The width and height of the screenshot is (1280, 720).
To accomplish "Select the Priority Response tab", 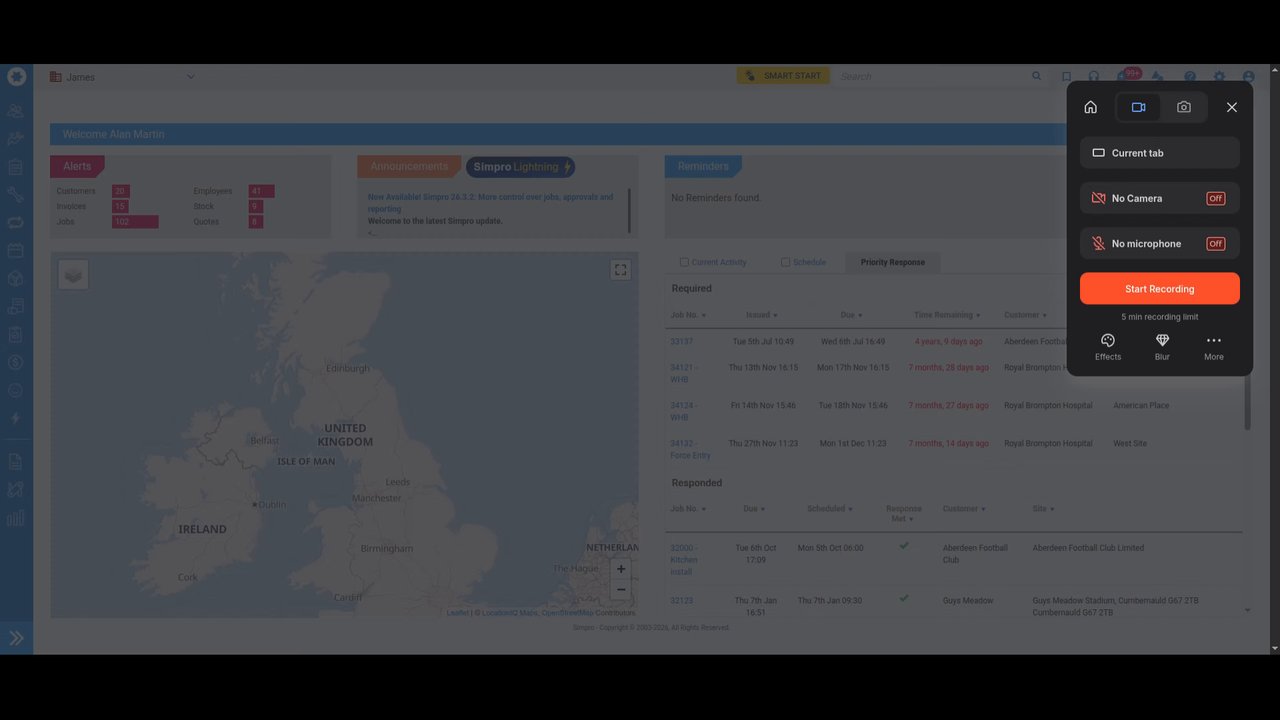I will [893, 262].
